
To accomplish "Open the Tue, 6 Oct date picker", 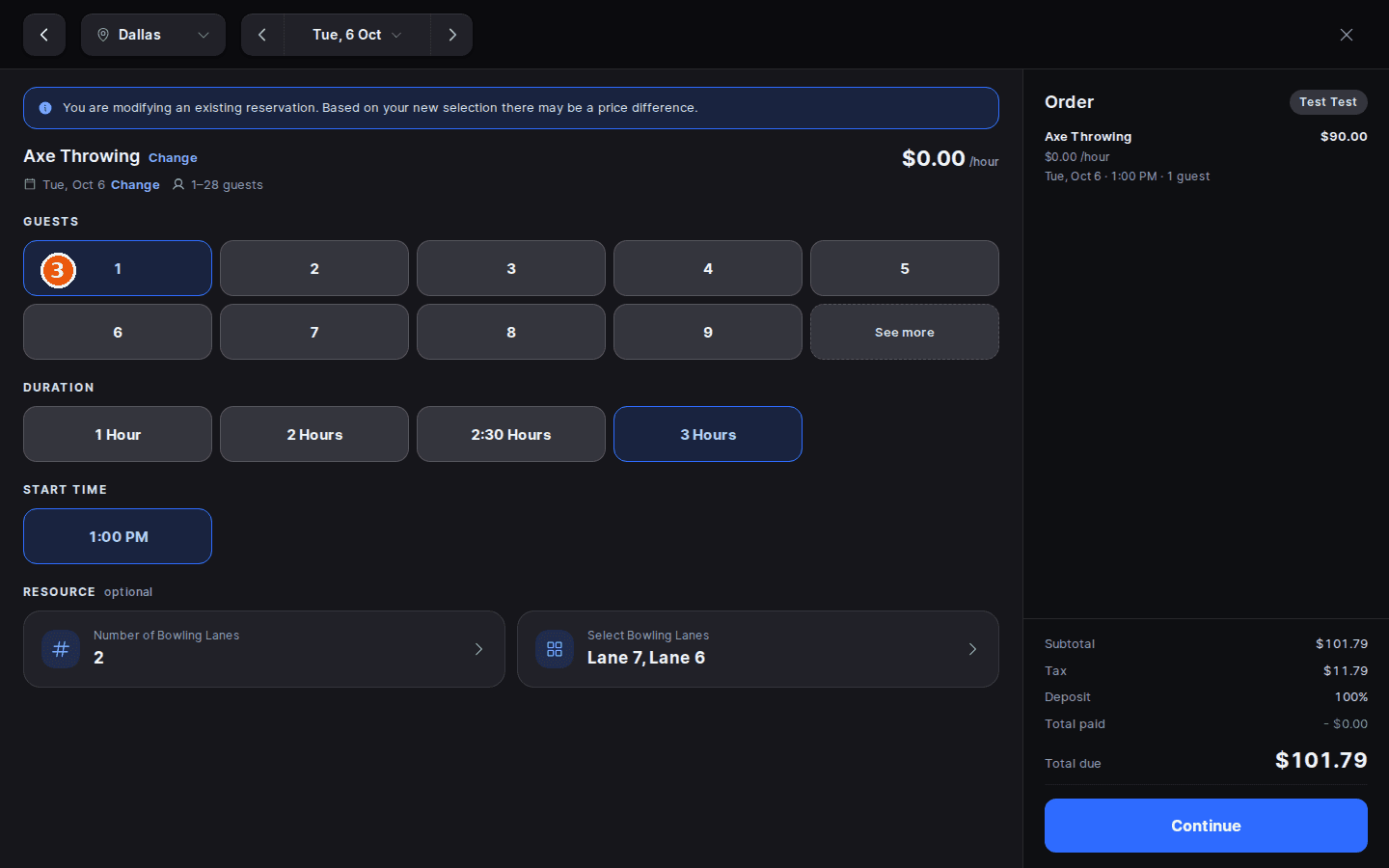I will [x=357, y=35].
